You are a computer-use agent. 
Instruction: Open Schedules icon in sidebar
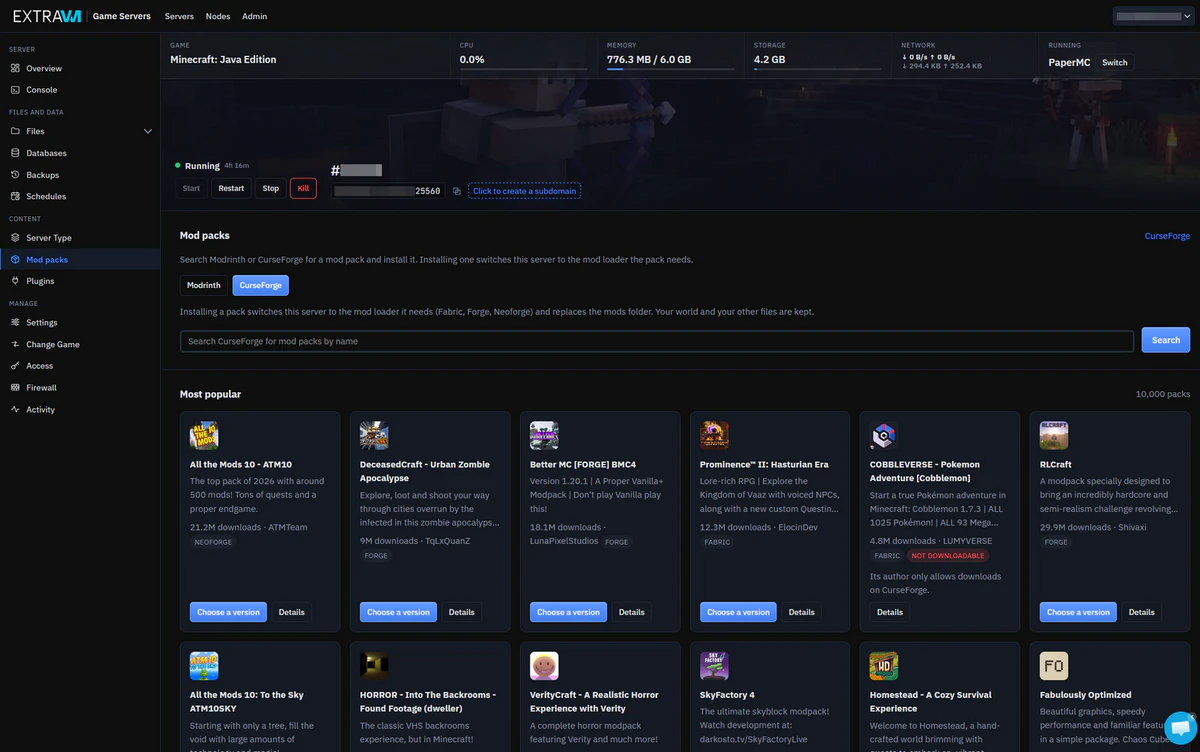15,196
